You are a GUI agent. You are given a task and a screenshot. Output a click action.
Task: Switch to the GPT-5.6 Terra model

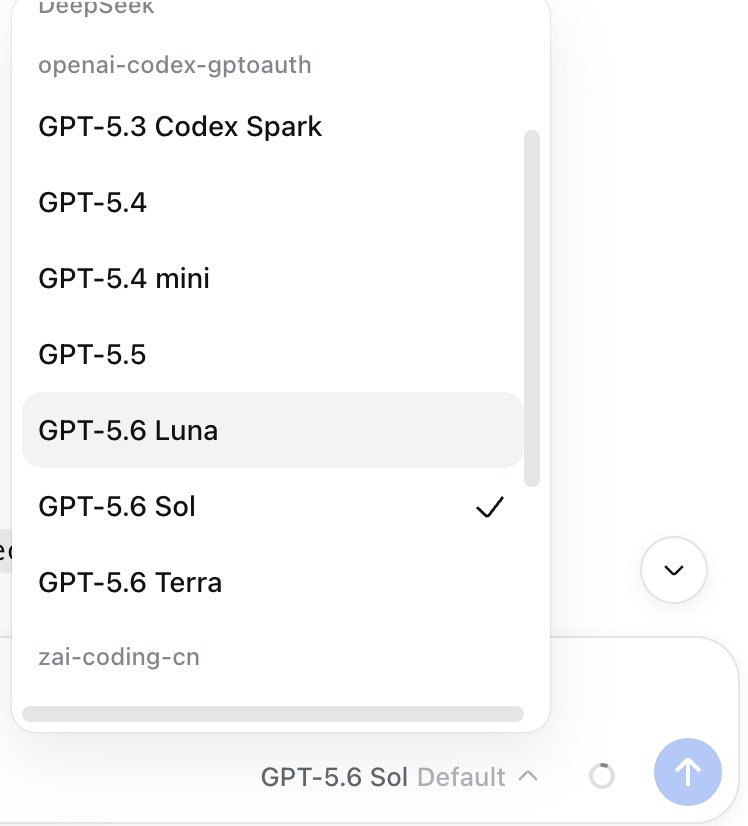pyautogui.click(x=273, y=582)
